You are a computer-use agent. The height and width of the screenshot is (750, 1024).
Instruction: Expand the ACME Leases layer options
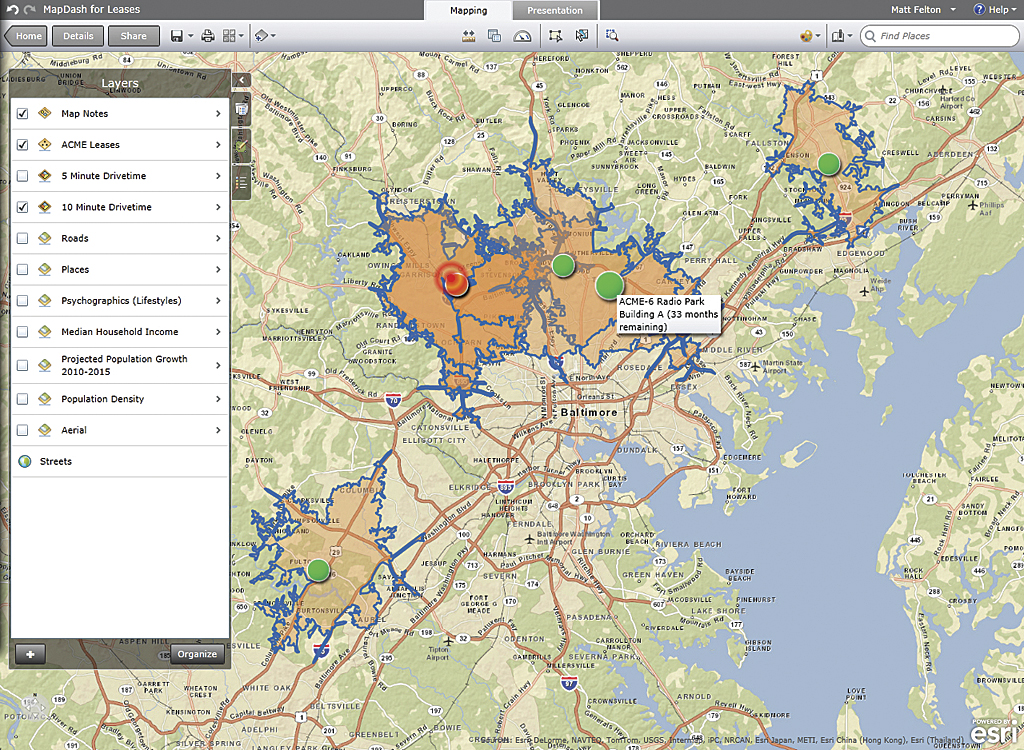coord(218,145)
